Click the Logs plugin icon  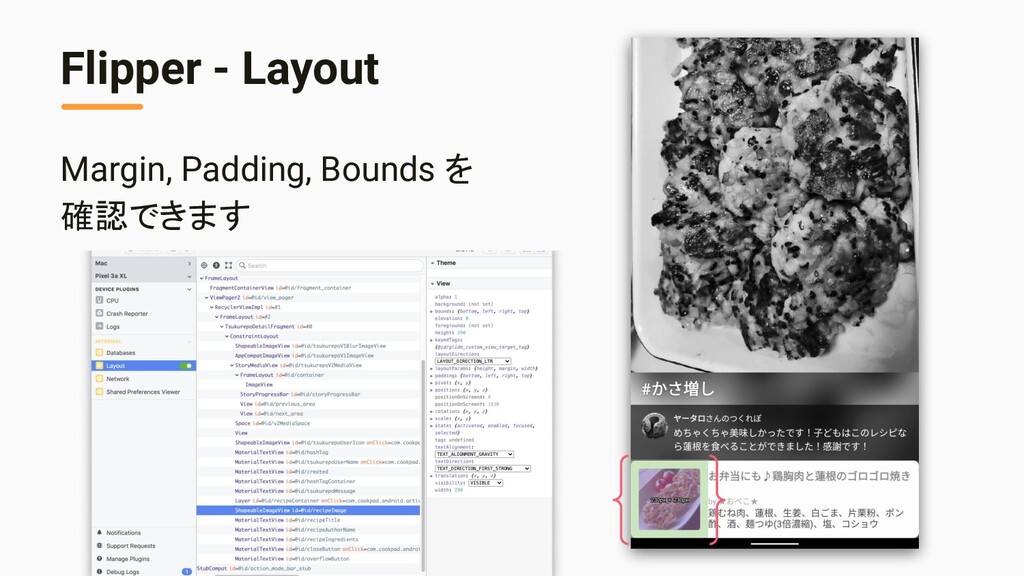point(99,327)
